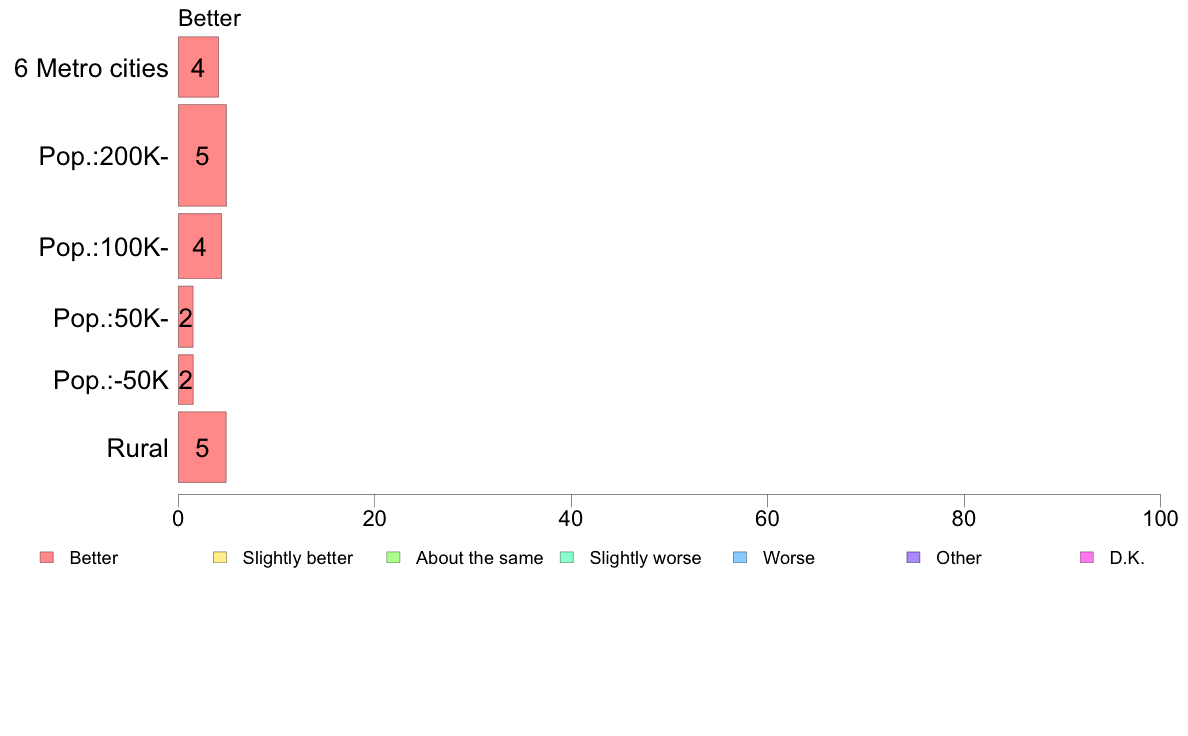Screen dimensions: 1188x736
Task: Select the Rural bar showing 5
Action: (x=202, y=447)
